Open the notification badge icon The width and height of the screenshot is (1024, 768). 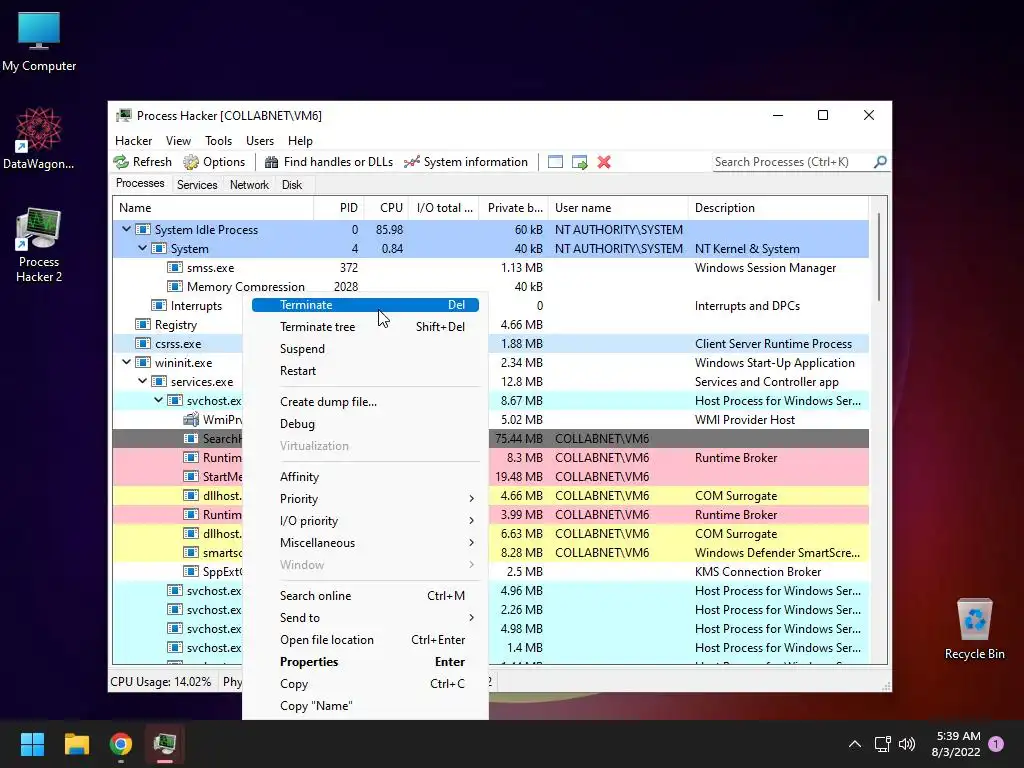tap(996, 743)
